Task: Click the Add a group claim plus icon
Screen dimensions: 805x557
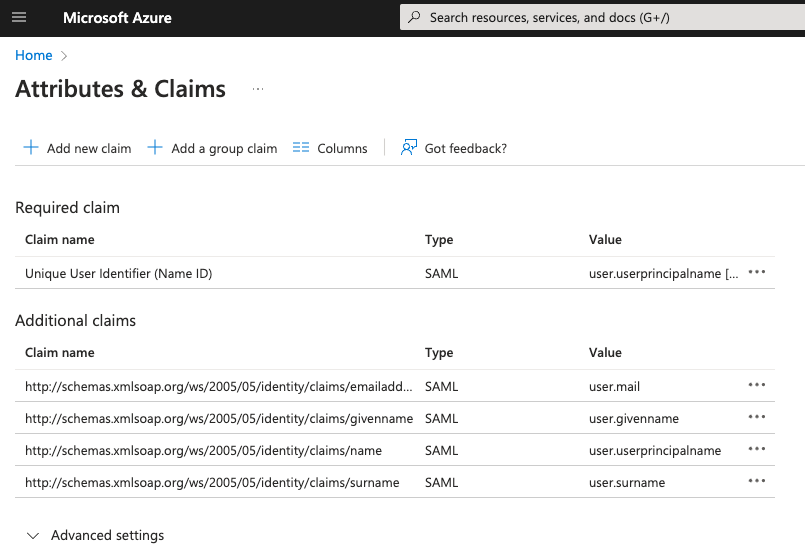Action: [155, 148]
